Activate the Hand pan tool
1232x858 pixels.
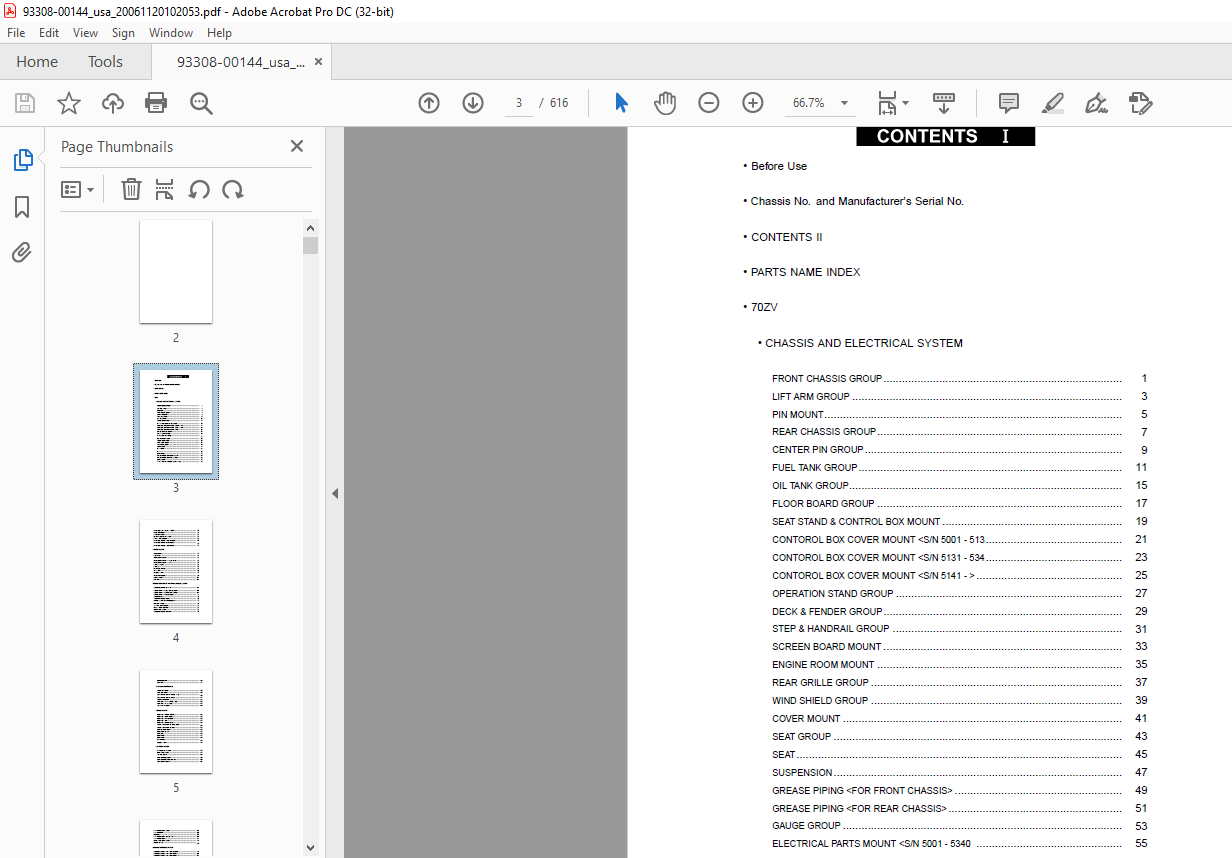(x=665, y=103)
